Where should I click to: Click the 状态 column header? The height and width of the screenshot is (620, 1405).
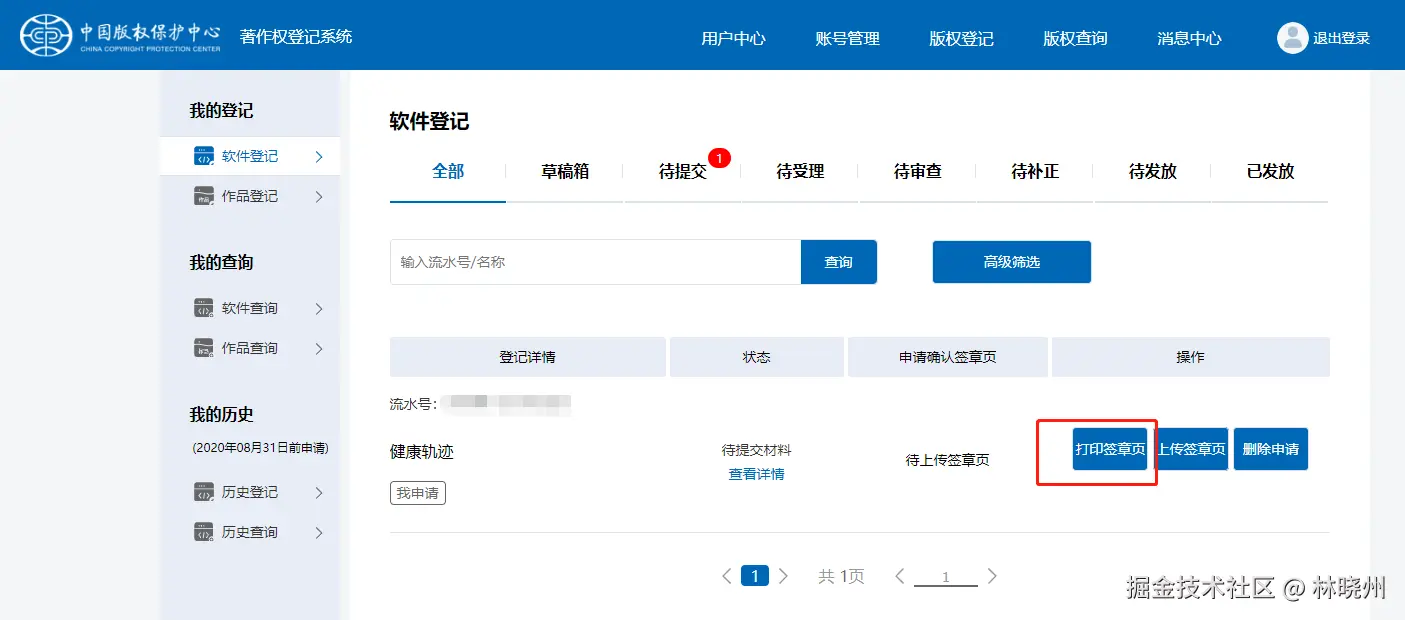click(757, 357)
